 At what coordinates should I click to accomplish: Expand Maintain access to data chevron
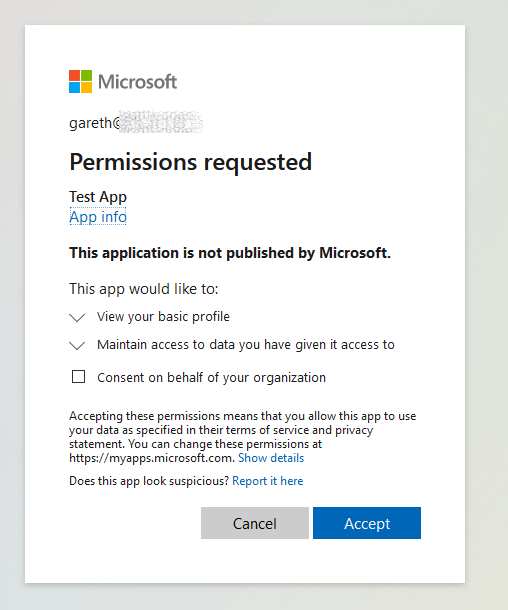pyautogui.click(x=77, y=345)
